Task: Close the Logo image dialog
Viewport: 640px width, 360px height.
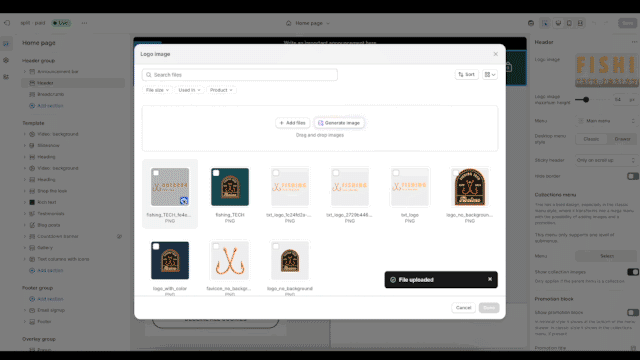Action: point(496,54)
